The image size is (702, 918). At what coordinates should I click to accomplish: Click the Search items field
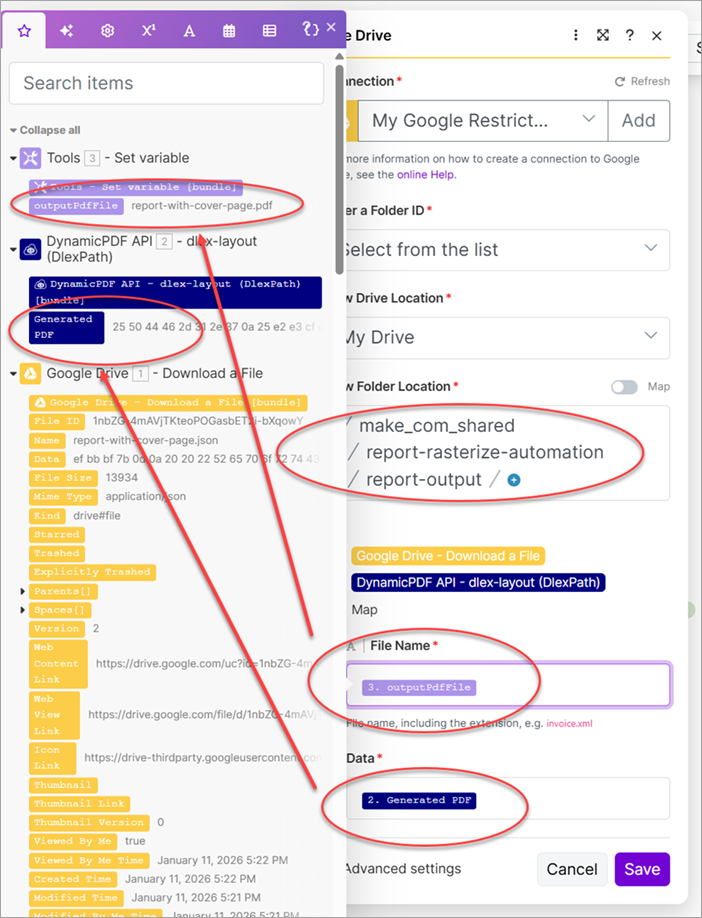tap(166, 84)
